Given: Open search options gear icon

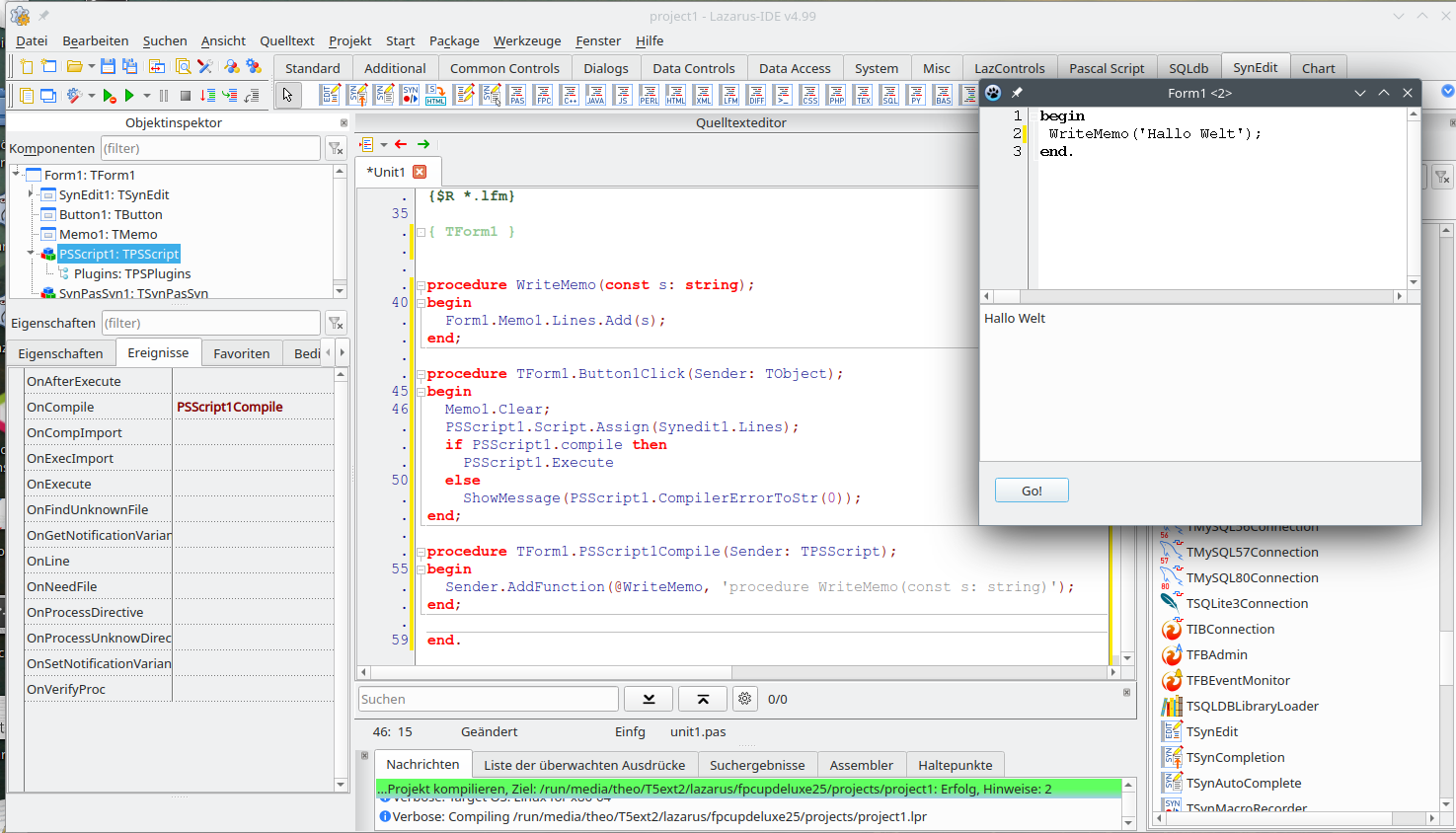Looking at the screenshot, I should point(744,699).
